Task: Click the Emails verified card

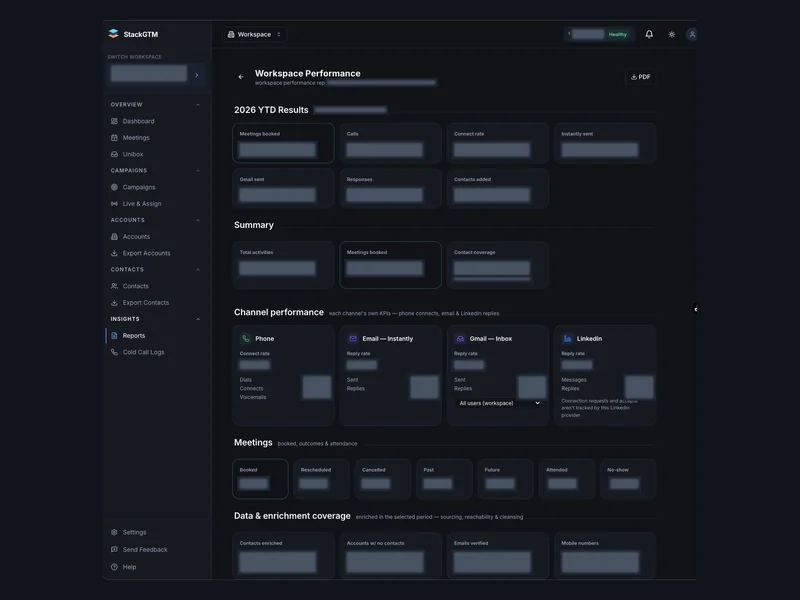Action: tap(497, 556)
